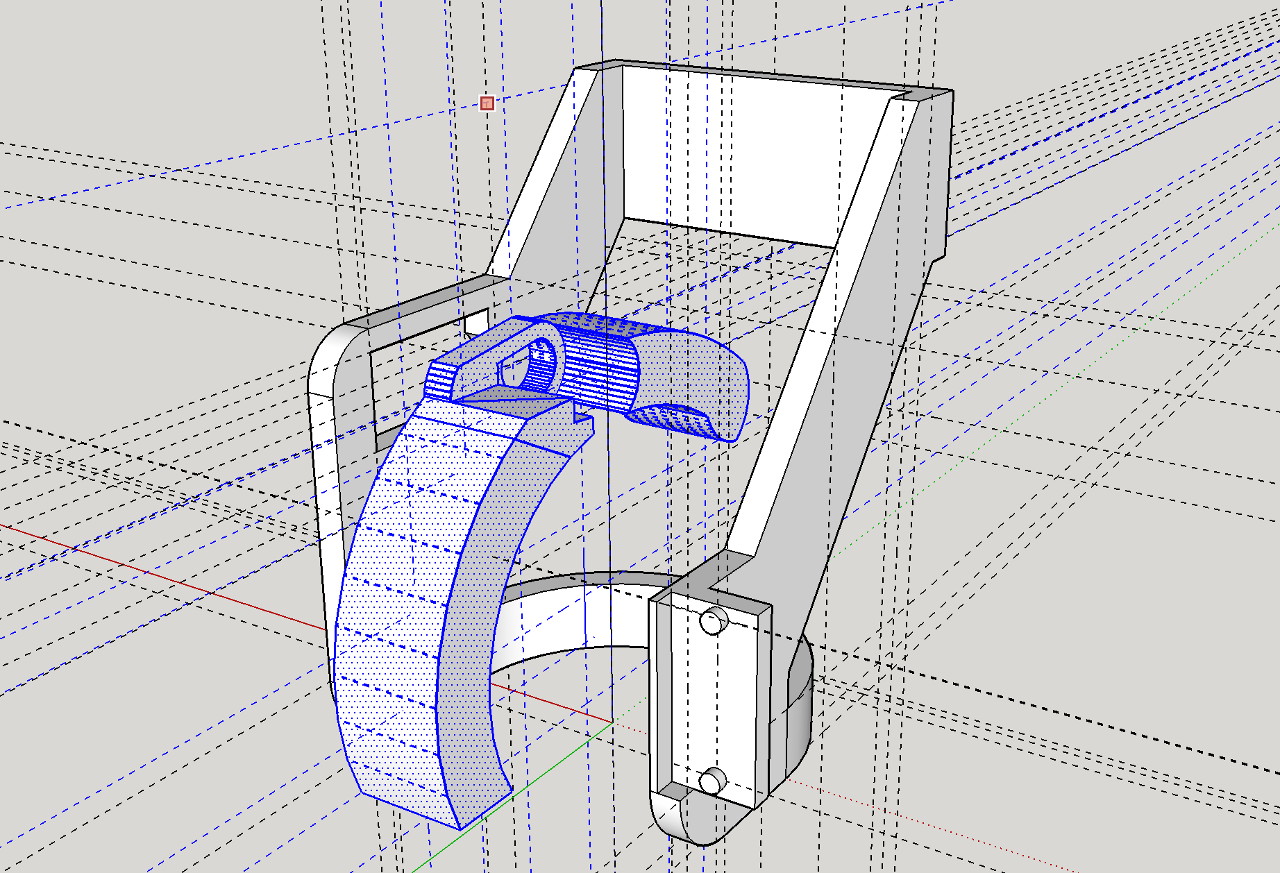The height and width of the screenshot is (873, 1280).
Task: Click the red square guide point marker
Action: point(487,103)
